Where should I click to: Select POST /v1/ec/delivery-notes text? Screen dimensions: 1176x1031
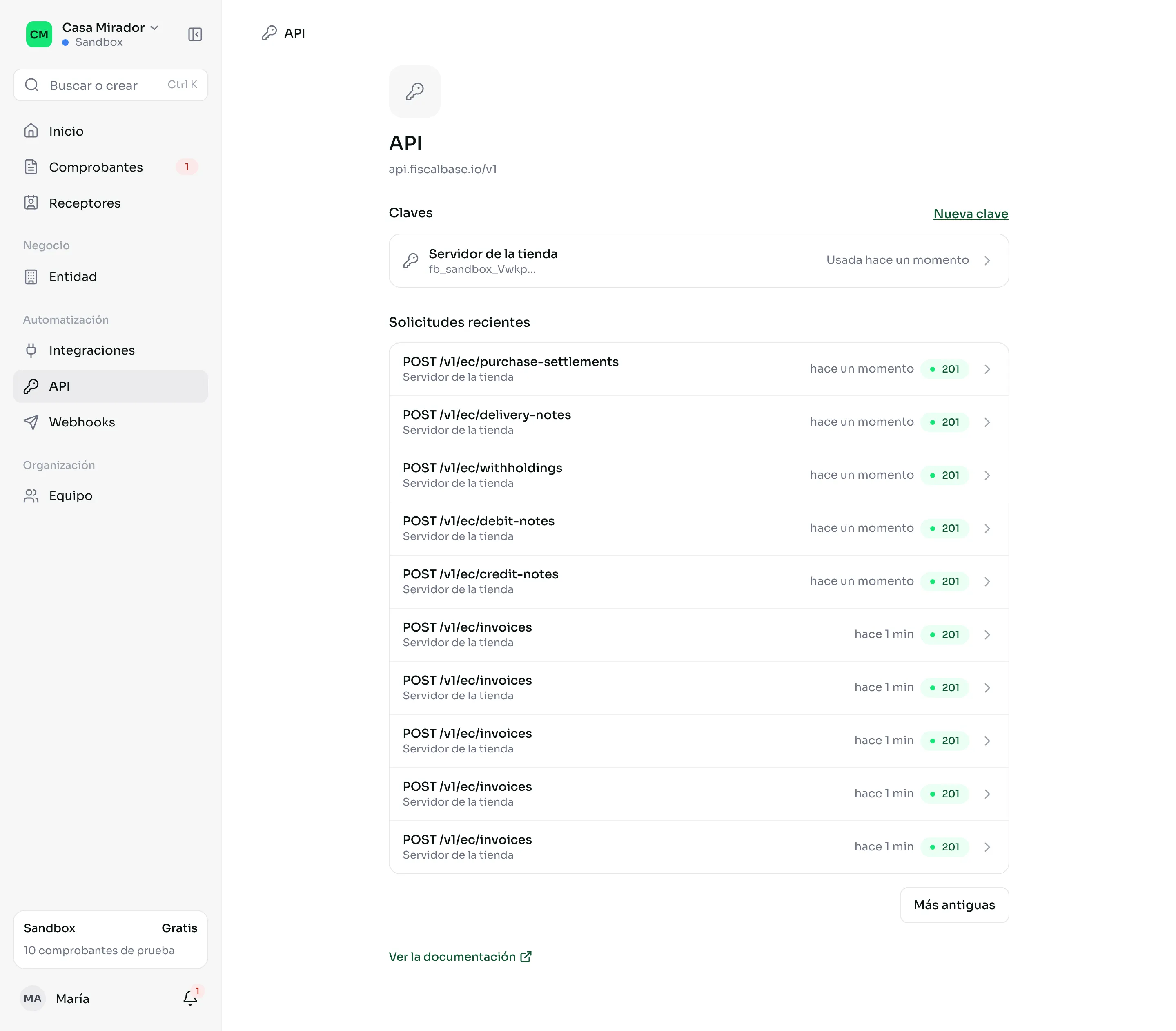click(x=486, y=415)
